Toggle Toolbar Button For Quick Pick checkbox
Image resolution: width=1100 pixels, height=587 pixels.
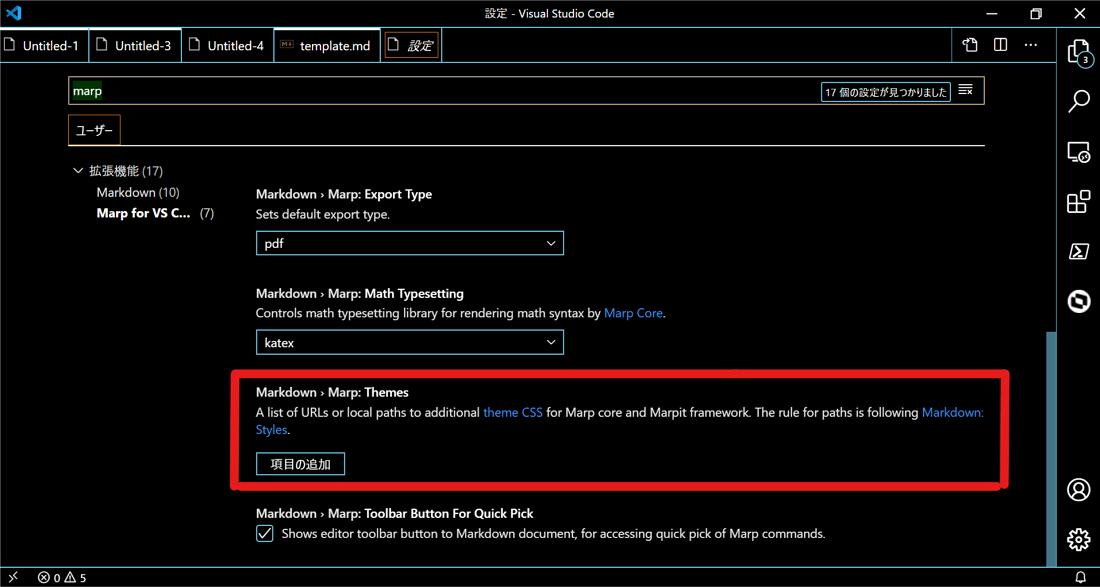tap(264, 534)
